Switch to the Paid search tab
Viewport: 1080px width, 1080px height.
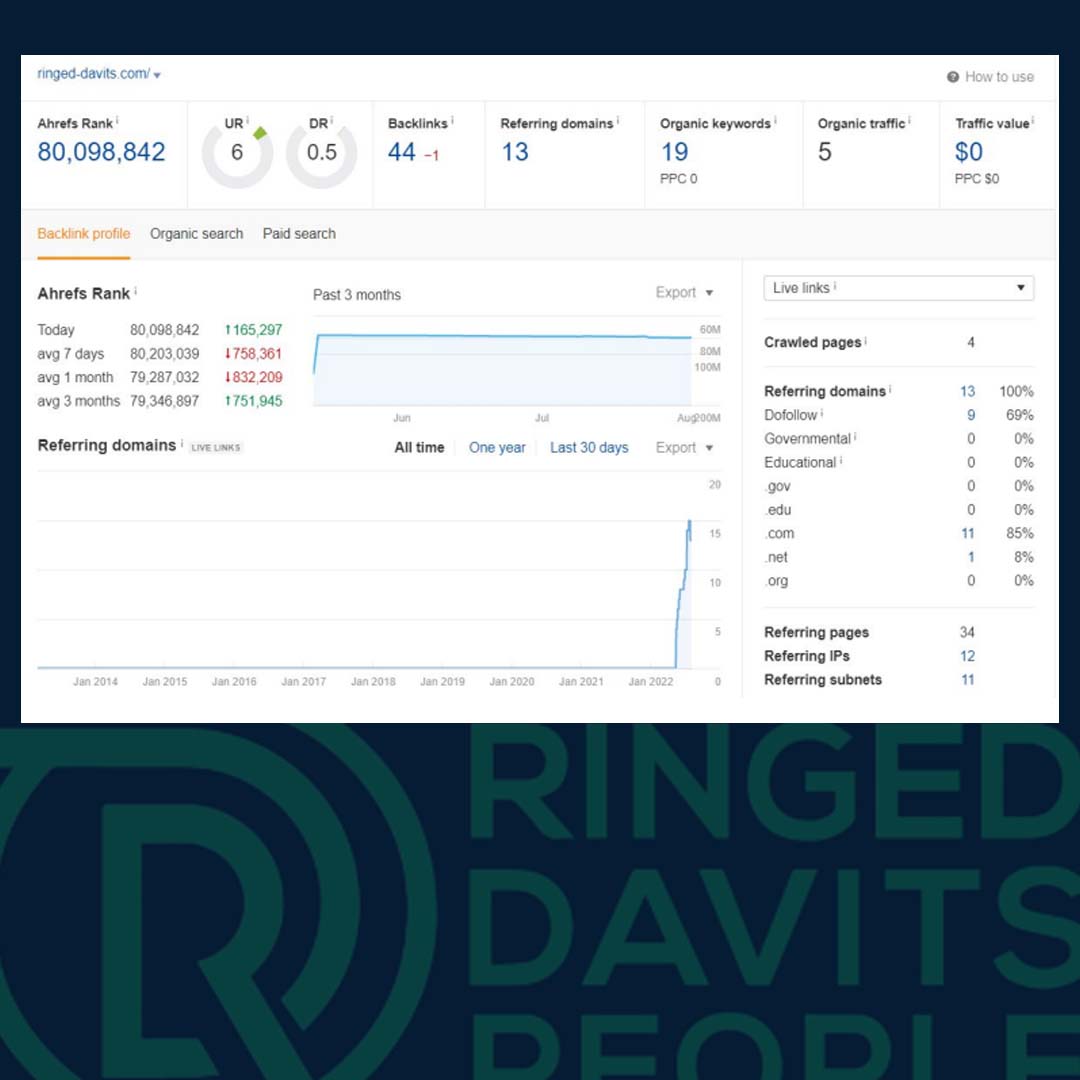(x=299, y=234)
